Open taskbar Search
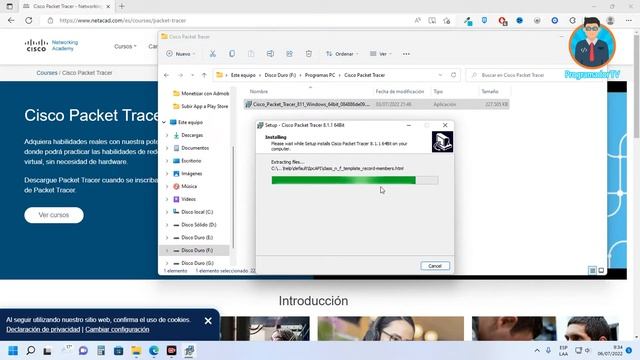The height and width of the screenshot is (360, 640). tap(31, 351)
